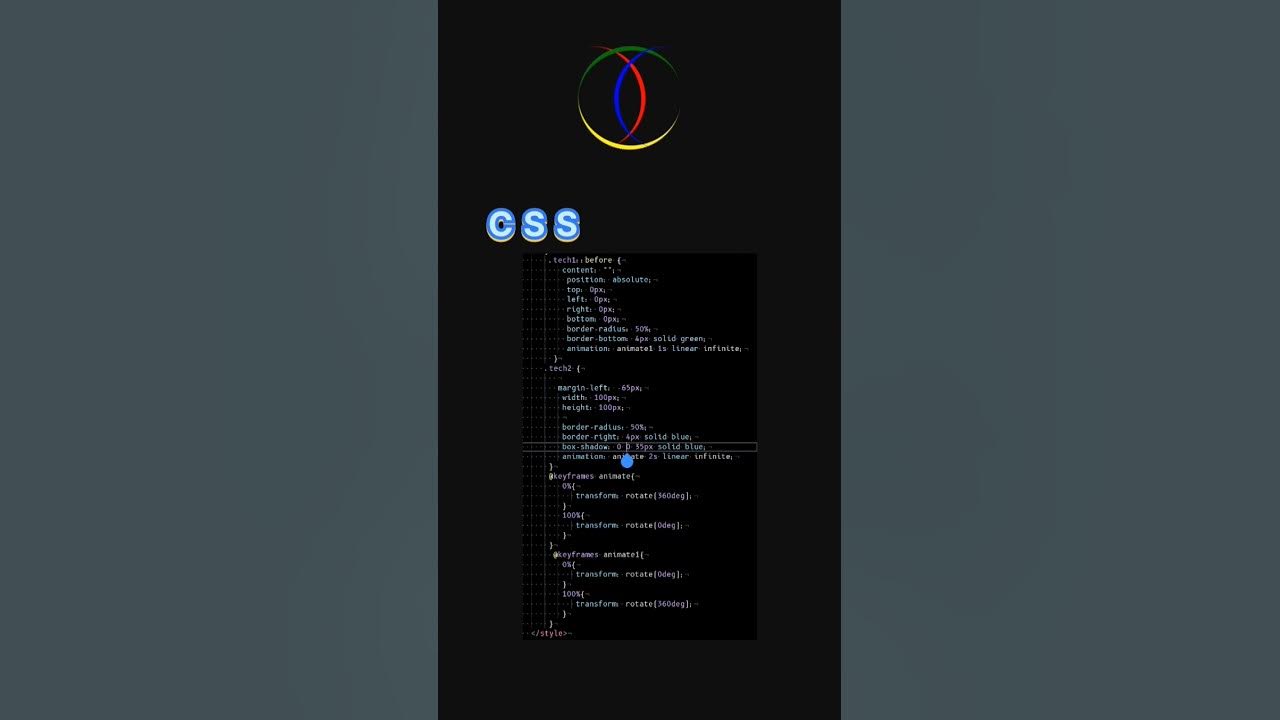Click the closing </style> tag

[x=549, y=633]
